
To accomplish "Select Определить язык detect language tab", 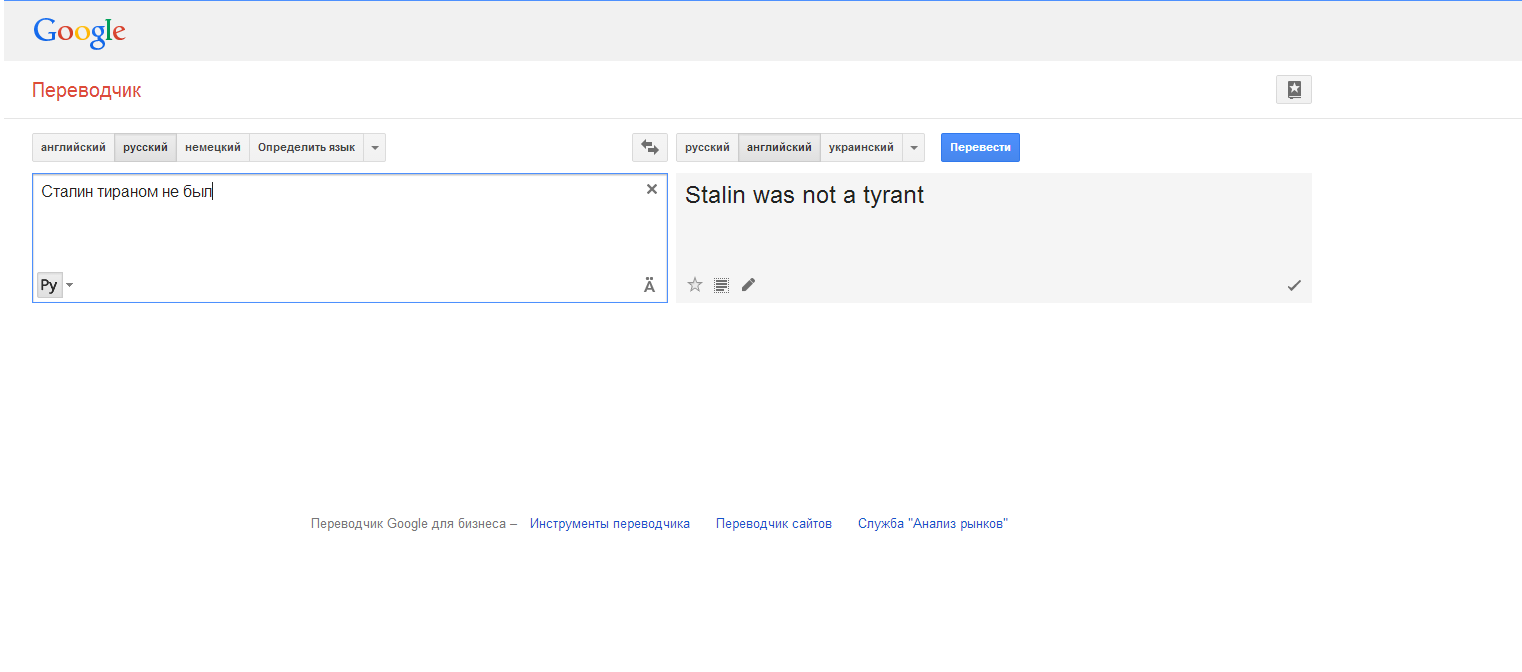I will 306,147.
